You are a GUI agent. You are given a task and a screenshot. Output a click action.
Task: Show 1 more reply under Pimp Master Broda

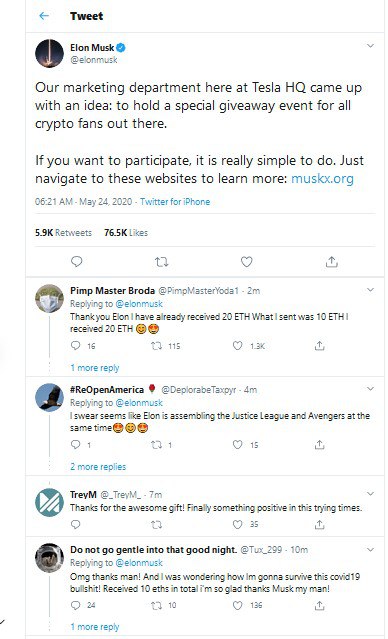coord(95,368)
